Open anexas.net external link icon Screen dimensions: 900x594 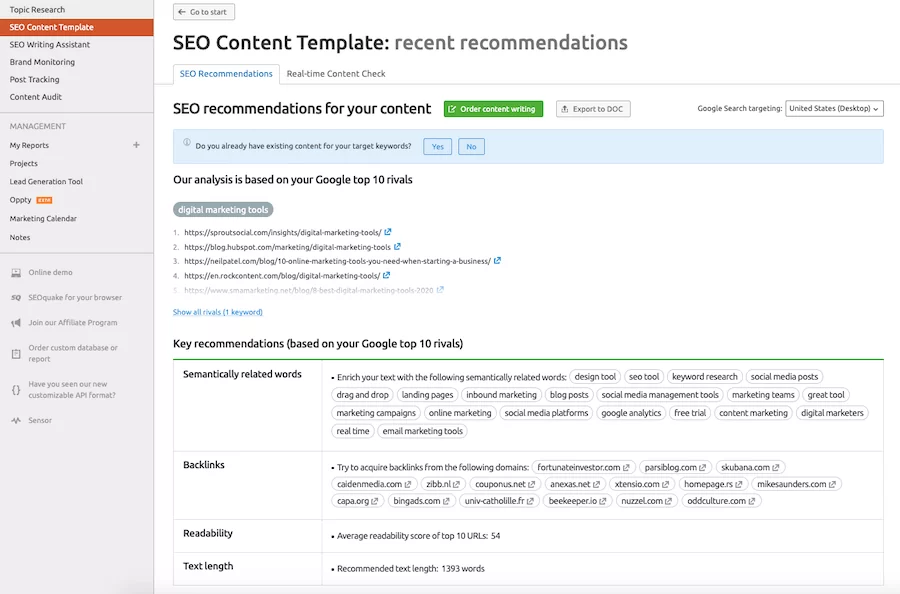click(x=596, y=484)
